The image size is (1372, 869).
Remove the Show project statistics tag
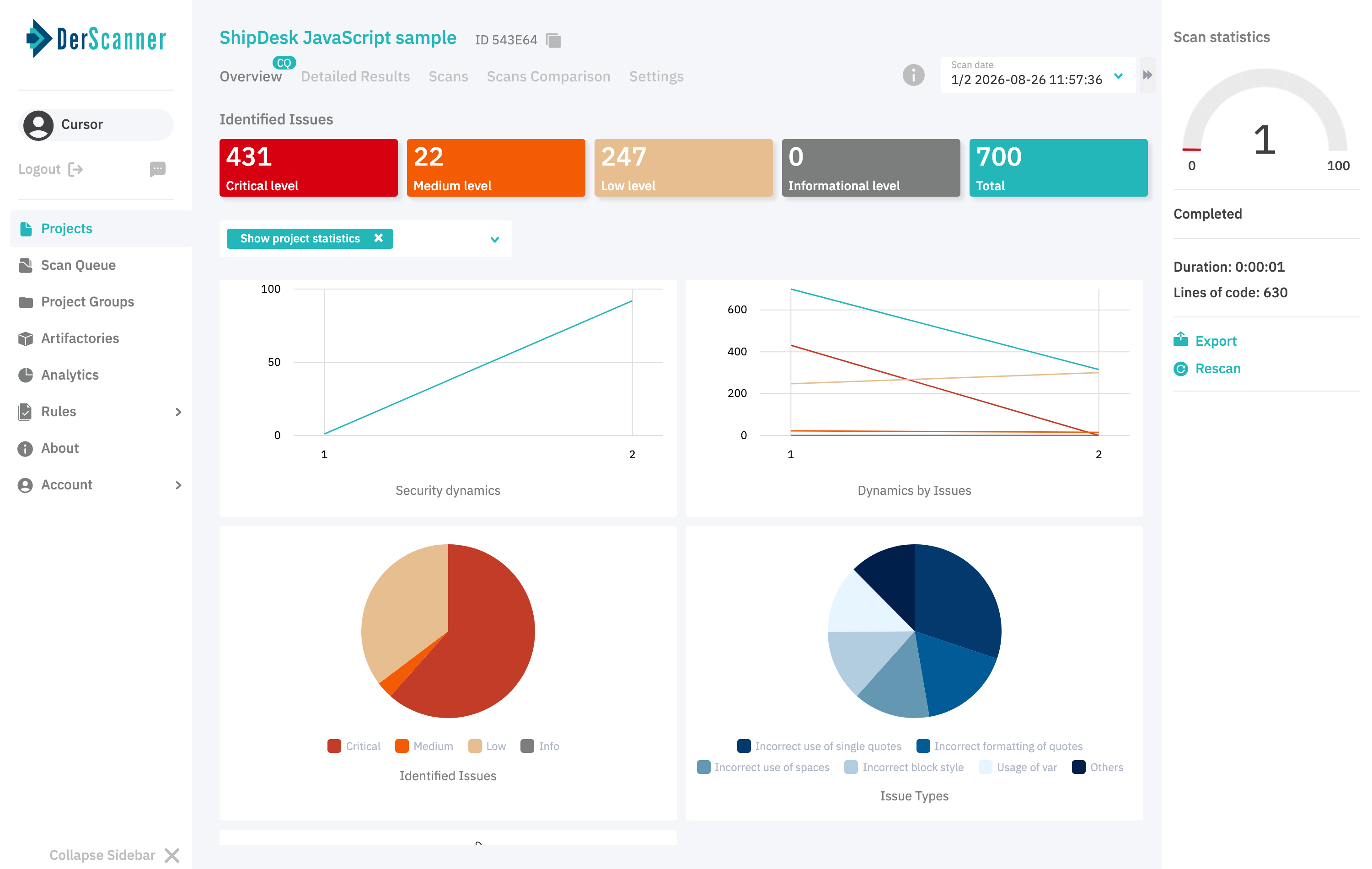[x=378, y=238]
